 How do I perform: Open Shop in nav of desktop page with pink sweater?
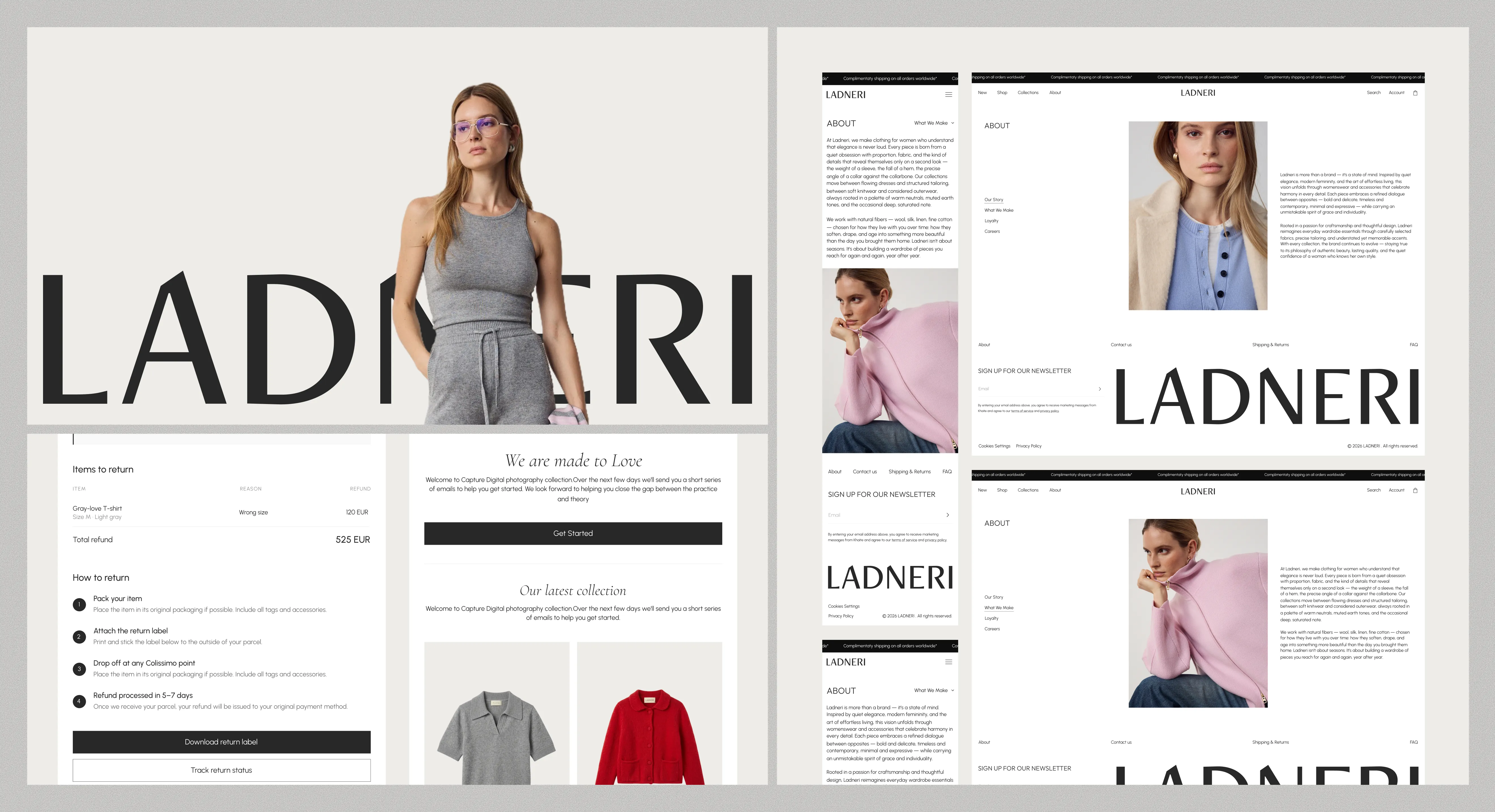[x=1002, y=490]
